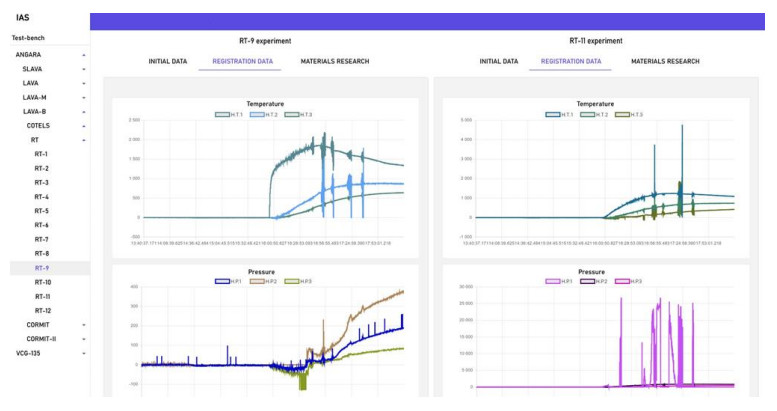Click the IAS logo title
The height and width of the screenshot is (411, 777).
(23, 17)
